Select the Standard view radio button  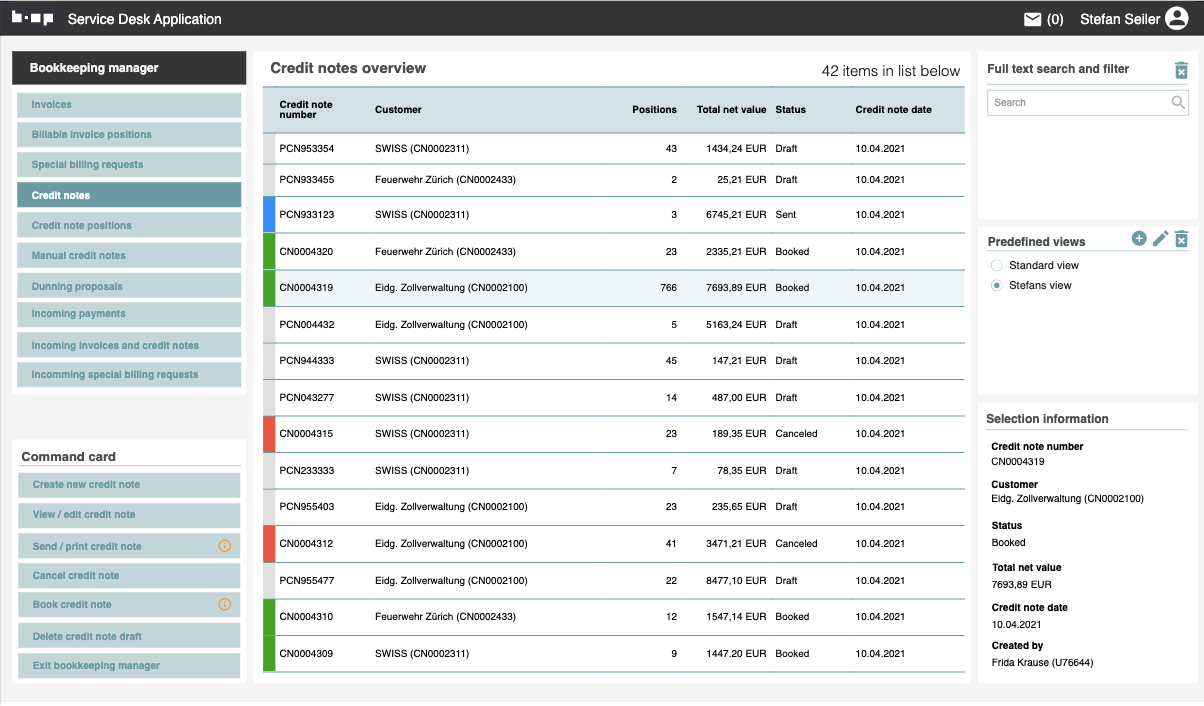996,265
